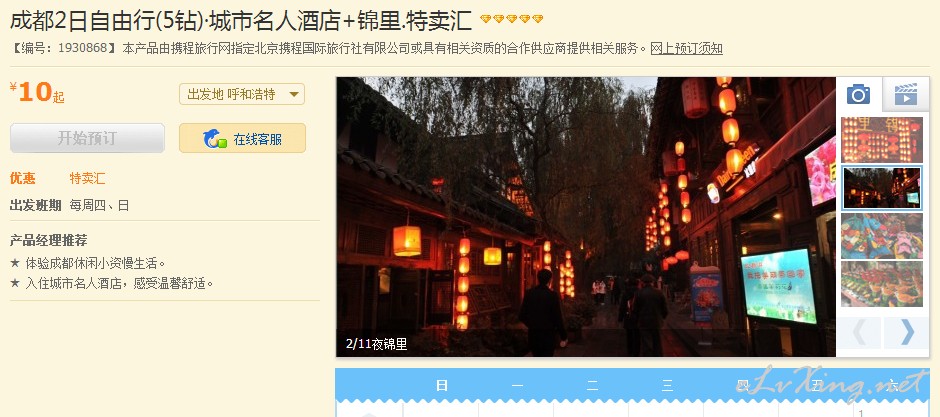Select the colorful crafts thumbnail
The height and width of the screenshot is (417, 940).
pos(882,235)
